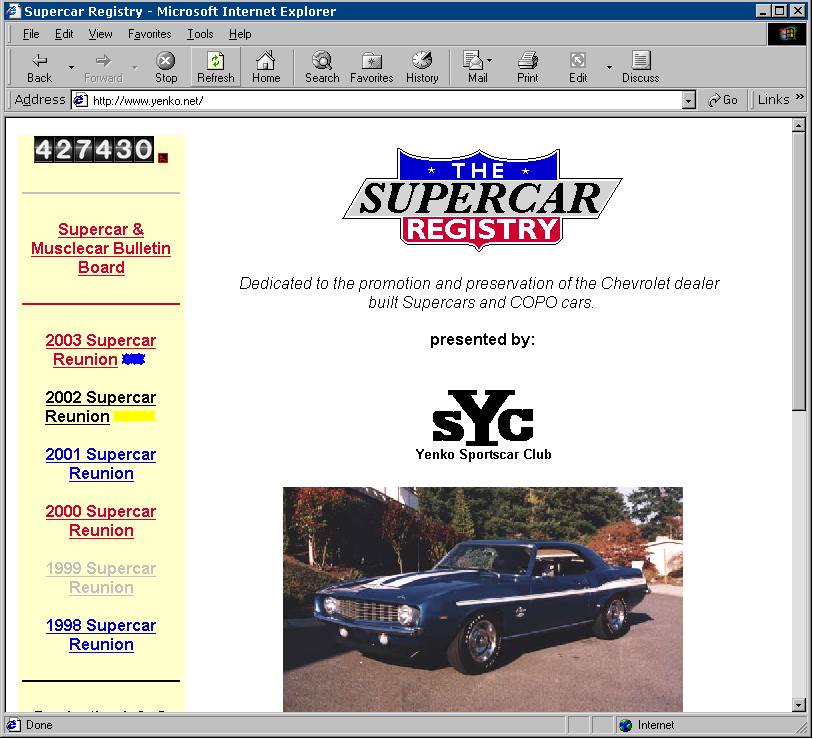Expand the Links toolbar chevron
The image size is (813, 739).
pyautogui.click(x=799, y=98)
